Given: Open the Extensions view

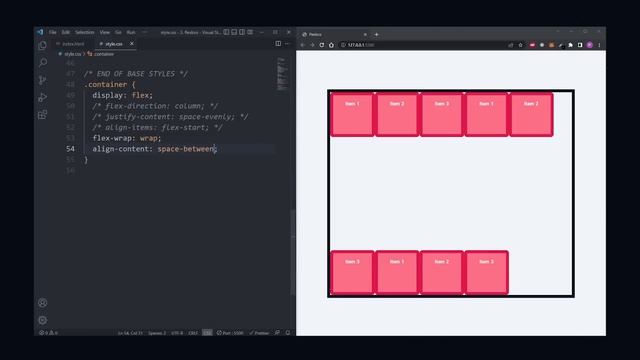Looking at the screenshot, I should [42, 115].
